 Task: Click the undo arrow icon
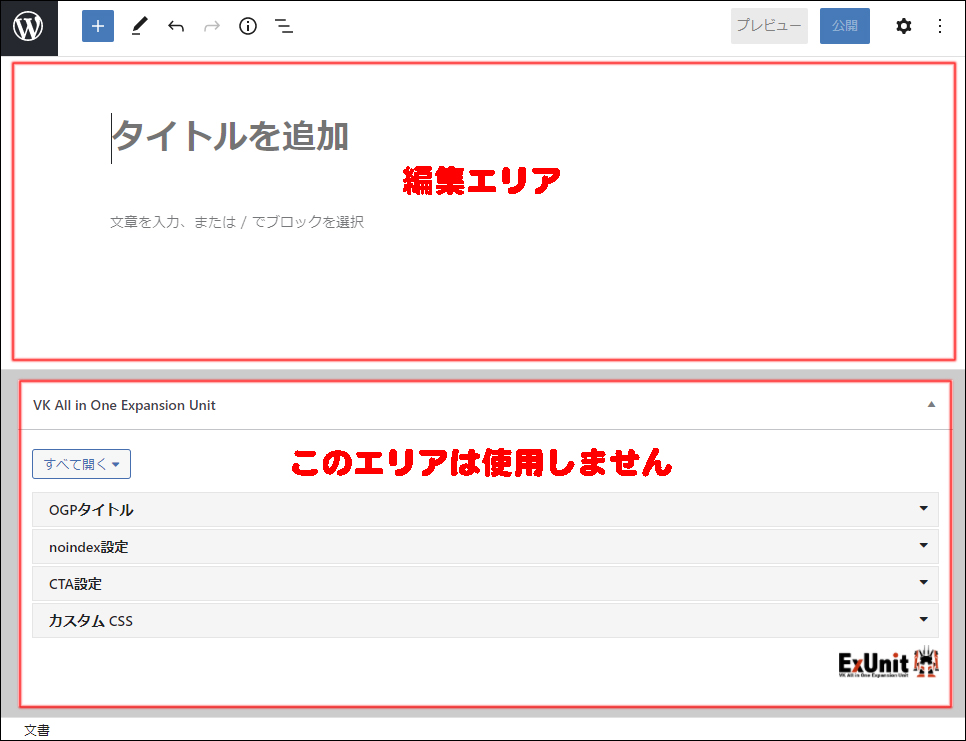tap(176, 27)
